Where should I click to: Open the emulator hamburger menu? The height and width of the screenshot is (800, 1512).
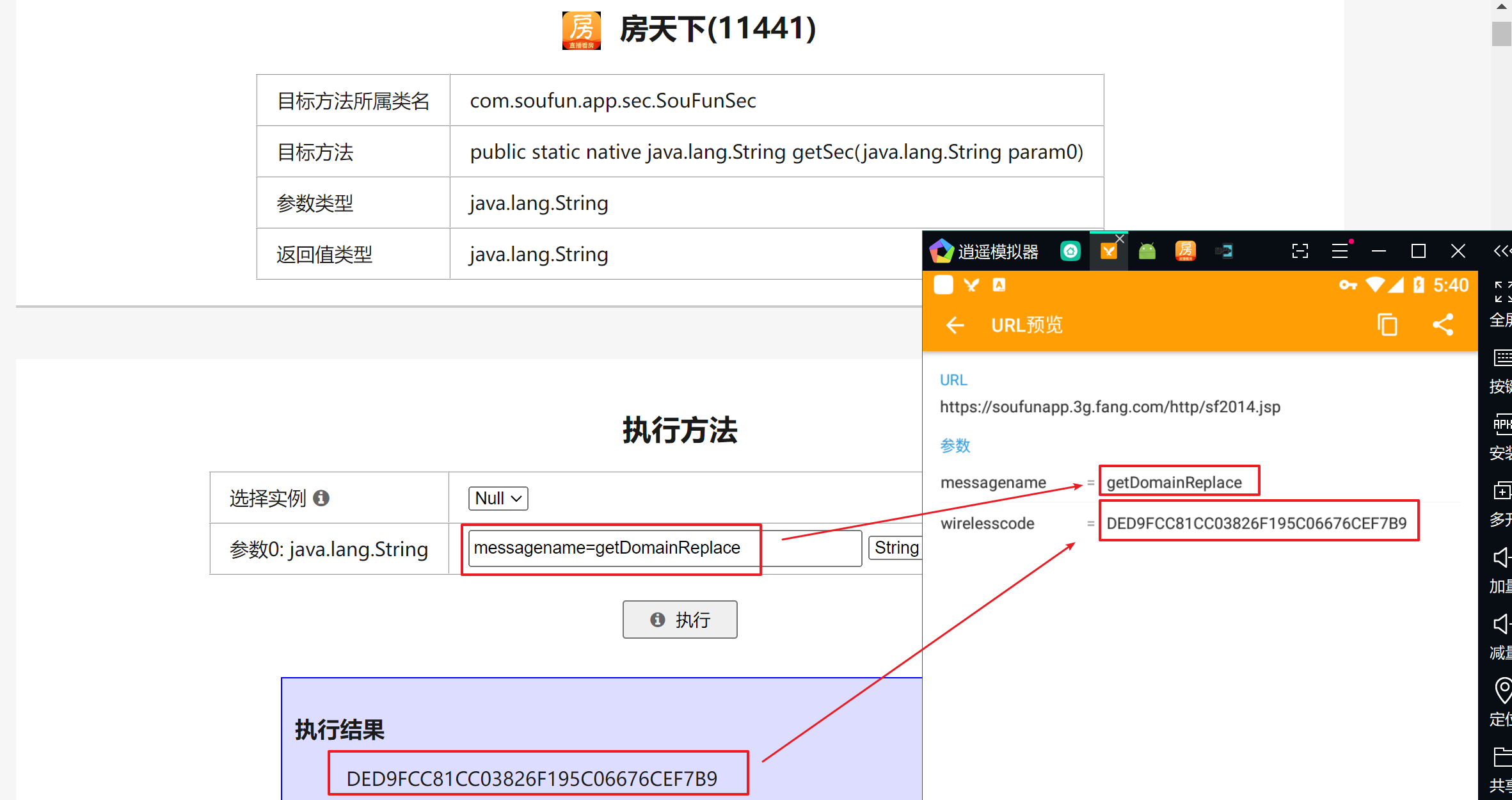pyautogui.click(x=1340, y=251)
